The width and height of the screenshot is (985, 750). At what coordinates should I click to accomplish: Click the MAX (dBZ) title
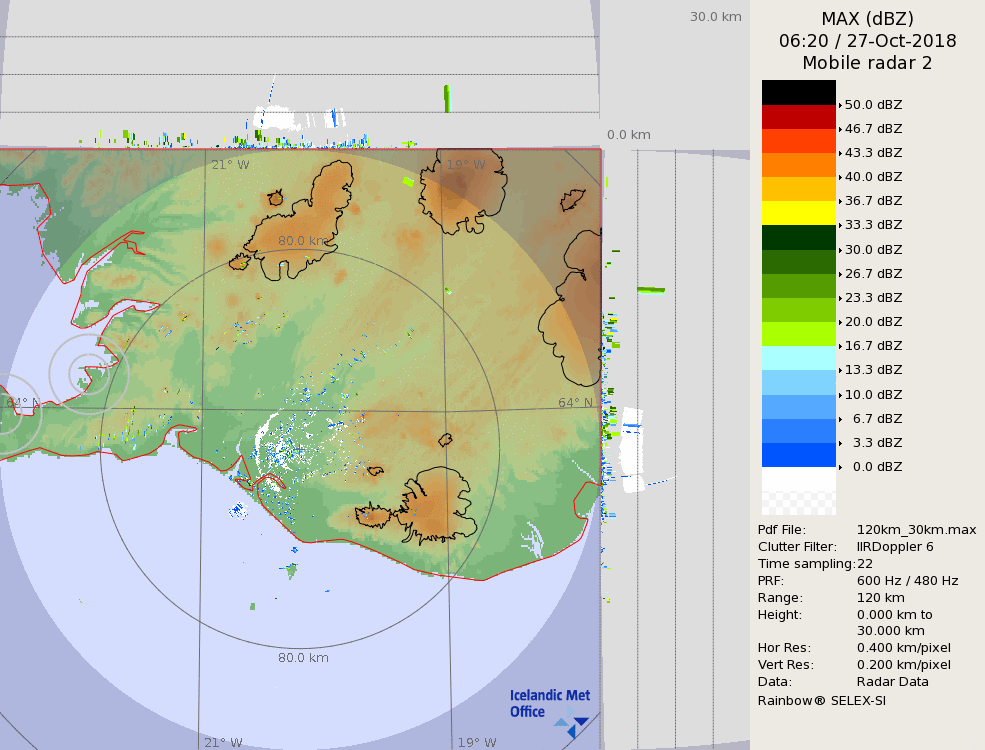click(867, 18)
